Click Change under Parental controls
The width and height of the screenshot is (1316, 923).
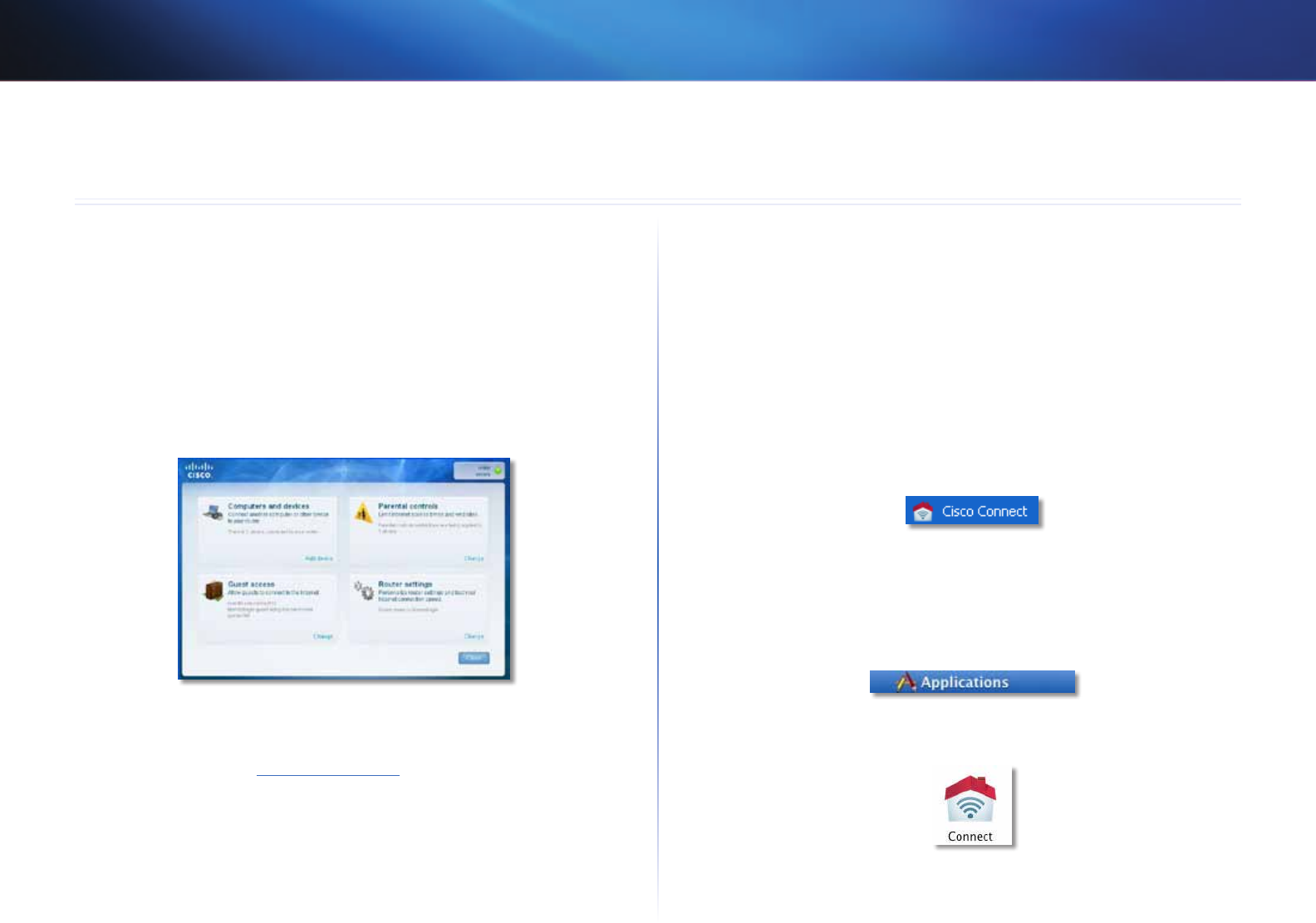point(474,558)
